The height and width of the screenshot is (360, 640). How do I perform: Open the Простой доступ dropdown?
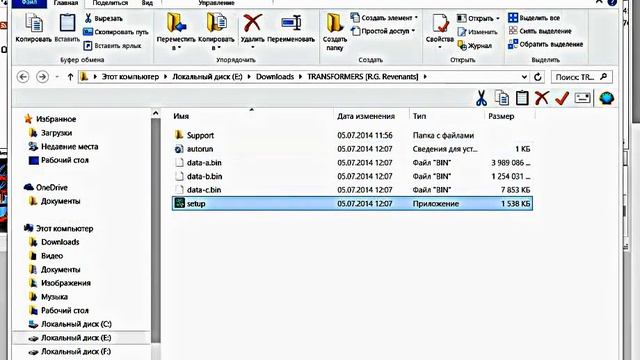pyautogui.click(x=383, y=31)
